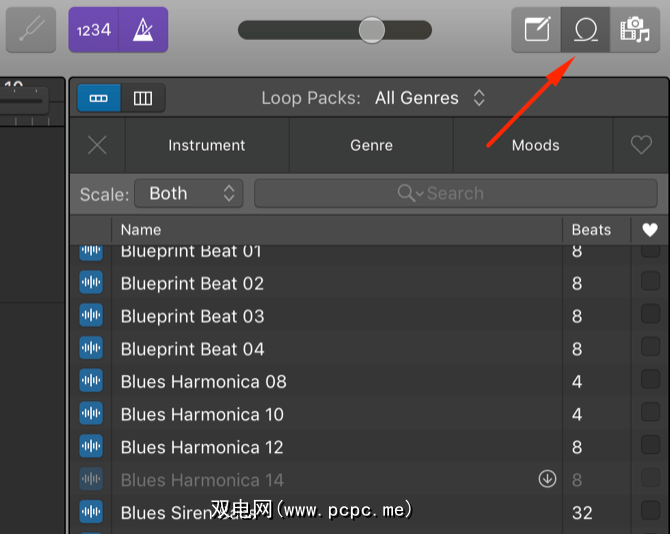Download the Blues Harmonica 14 loop
Screen dimensions: 670x534
(547, 479)
